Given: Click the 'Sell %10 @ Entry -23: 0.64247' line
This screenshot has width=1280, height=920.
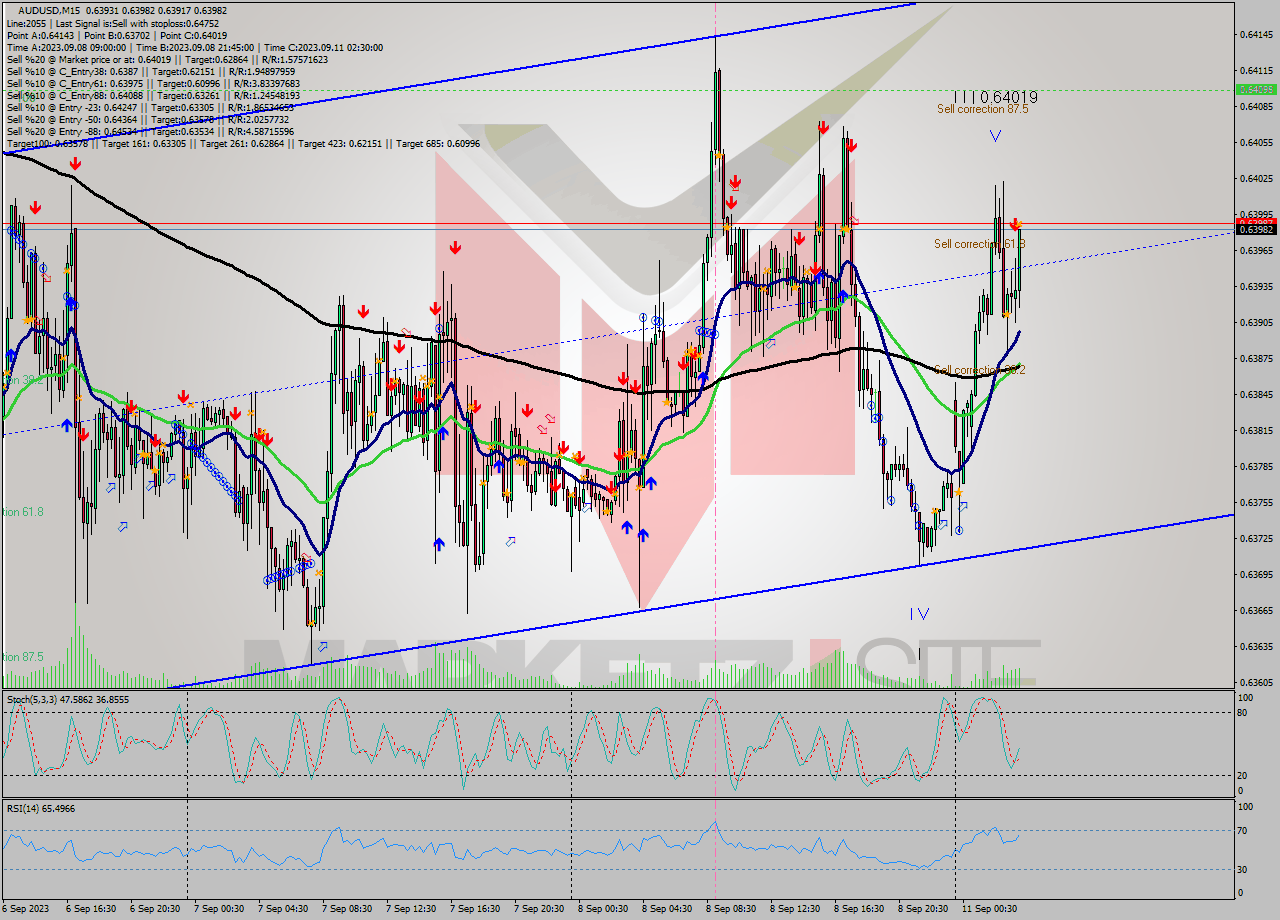Looking at the screenshot, I should (x=150, y=107).
